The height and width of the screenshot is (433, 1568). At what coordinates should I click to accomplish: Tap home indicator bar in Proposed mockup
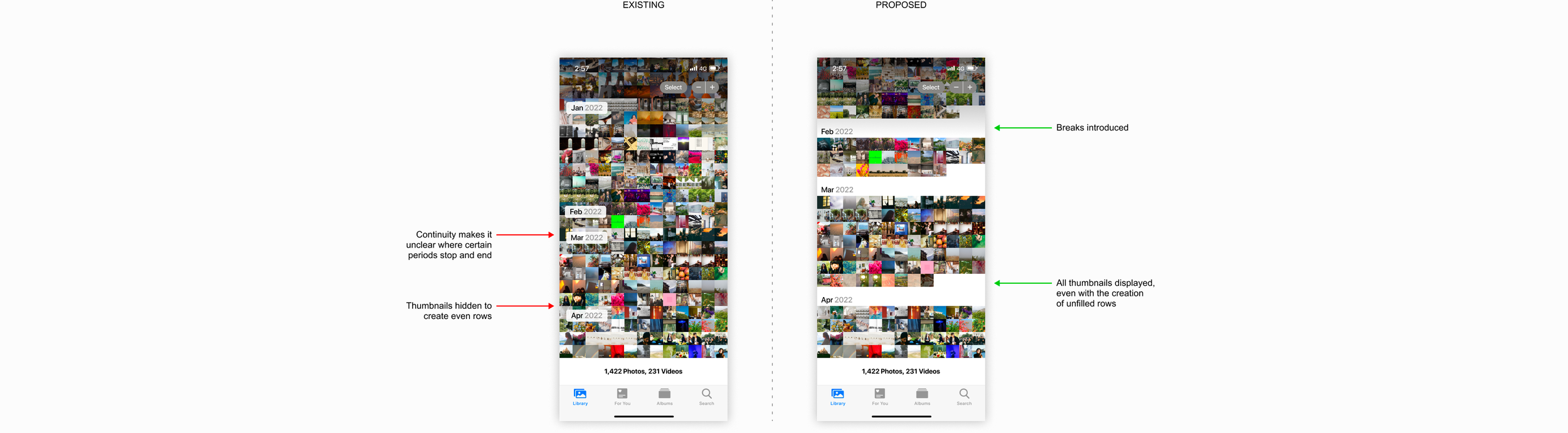pos(901,416)
